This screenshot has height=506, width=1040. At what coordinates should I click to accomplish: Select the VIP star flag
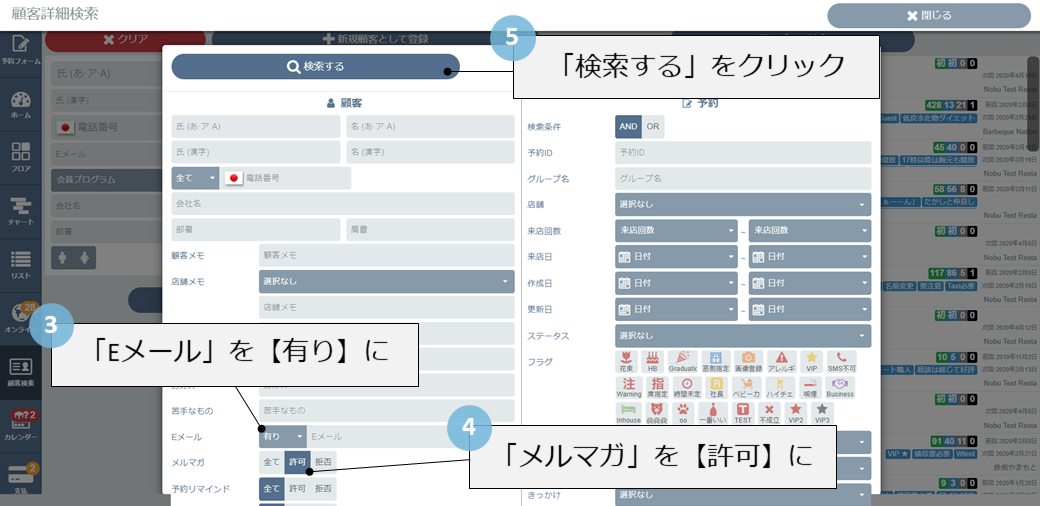pos(811,361)
